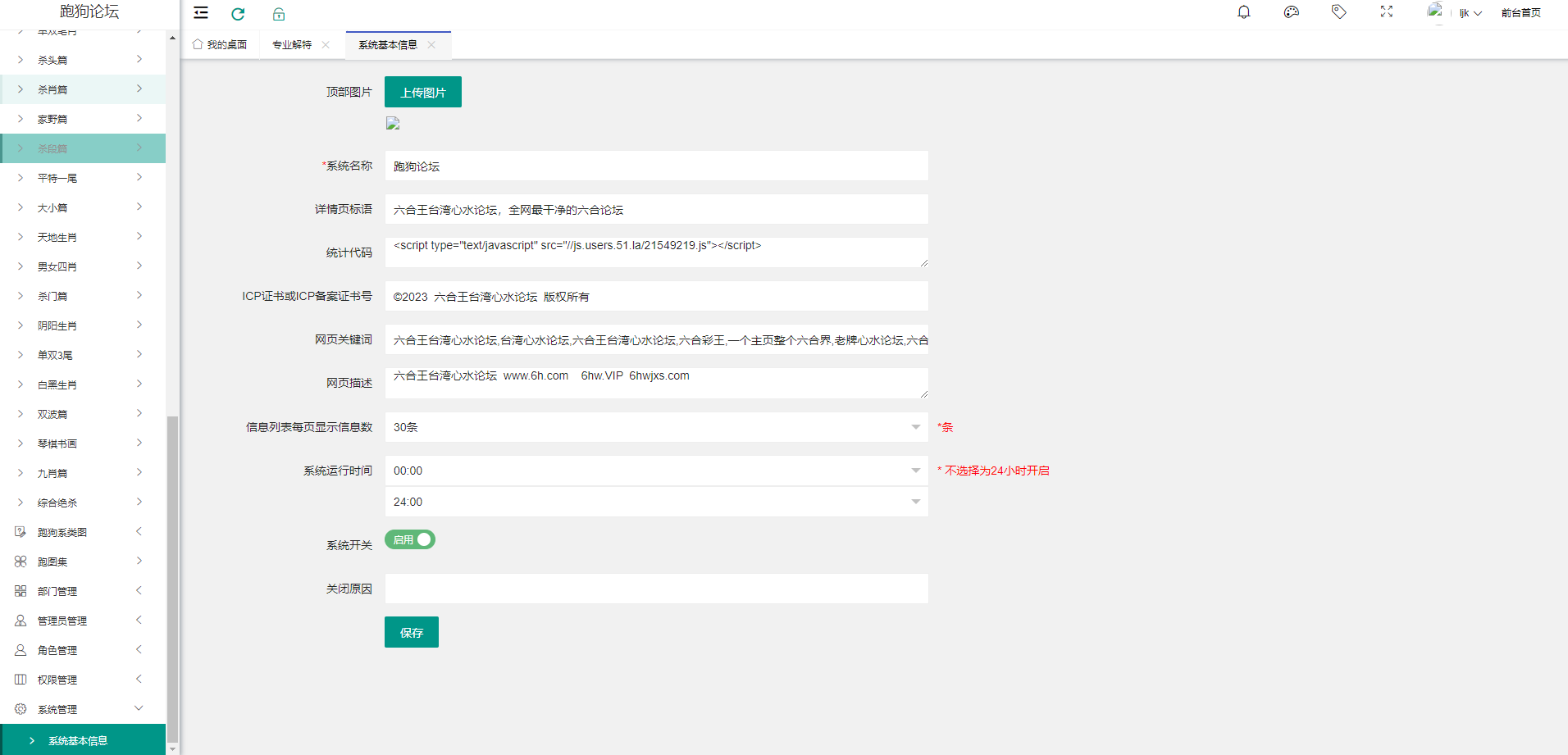Switch to the 我的桌面 tab

(x=220, y=45)
